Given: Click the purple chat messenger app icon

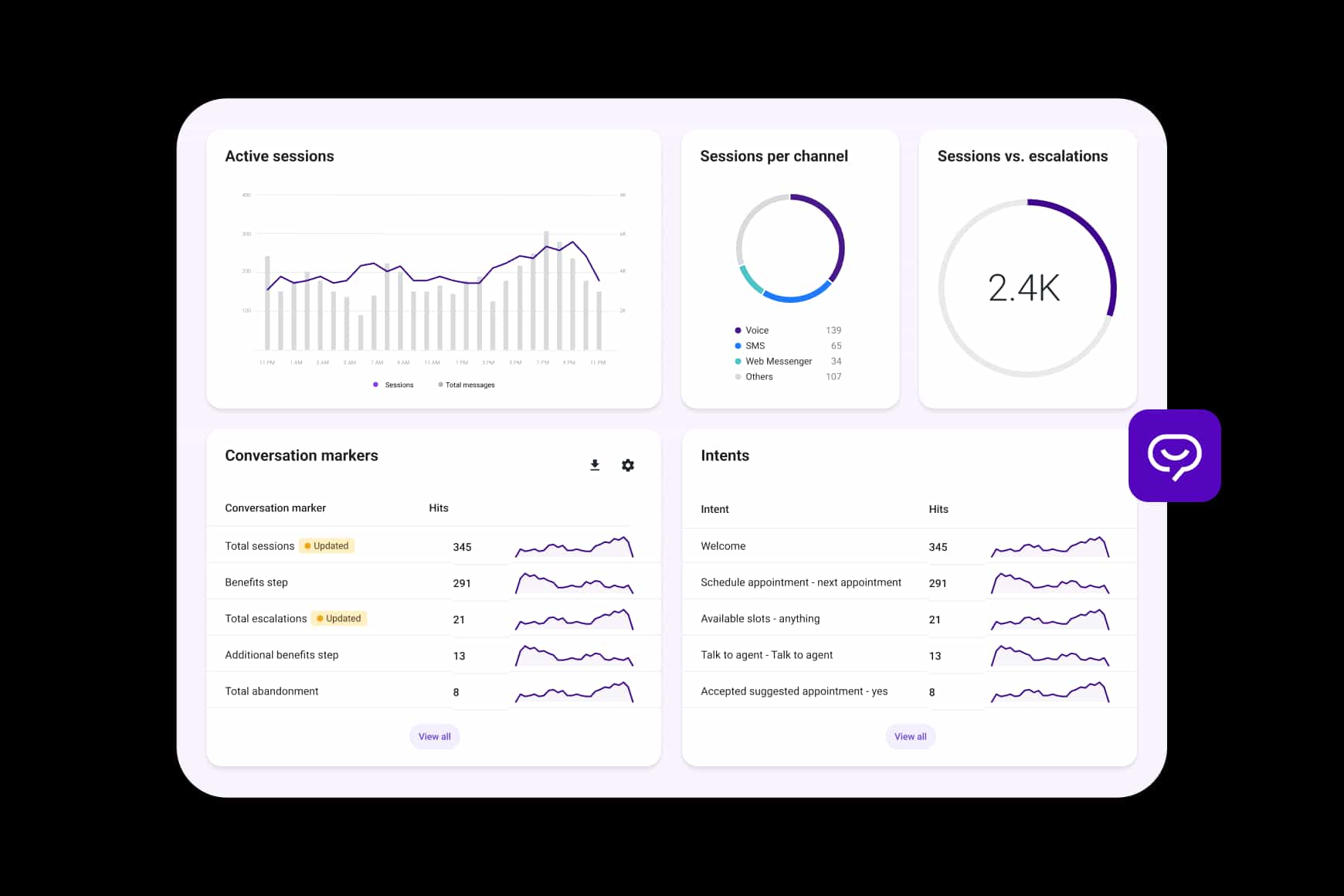Looking at the screenshot, I should 1174,456.
